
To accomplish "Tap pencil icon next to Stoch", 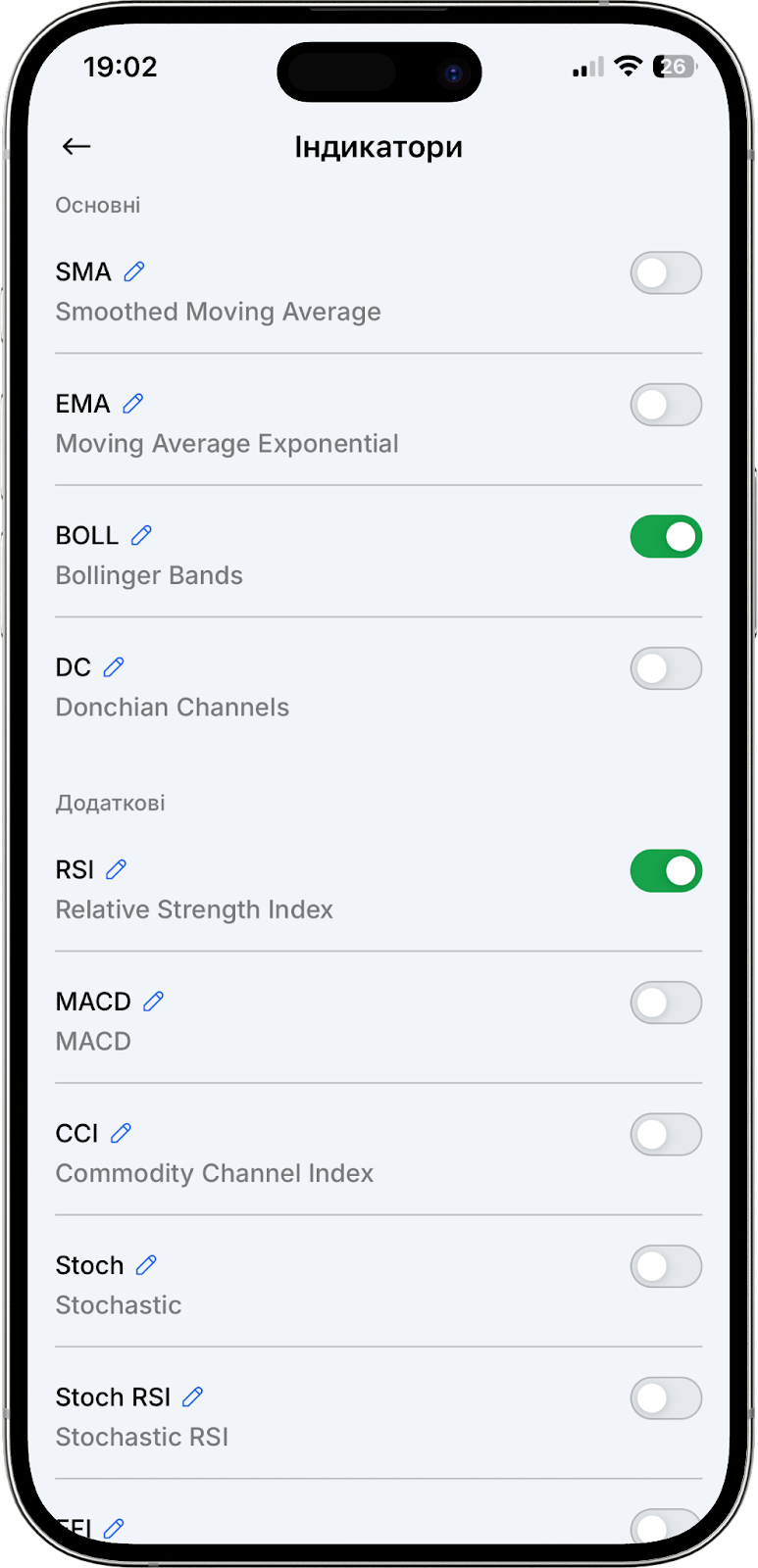I will point(146,1265).
